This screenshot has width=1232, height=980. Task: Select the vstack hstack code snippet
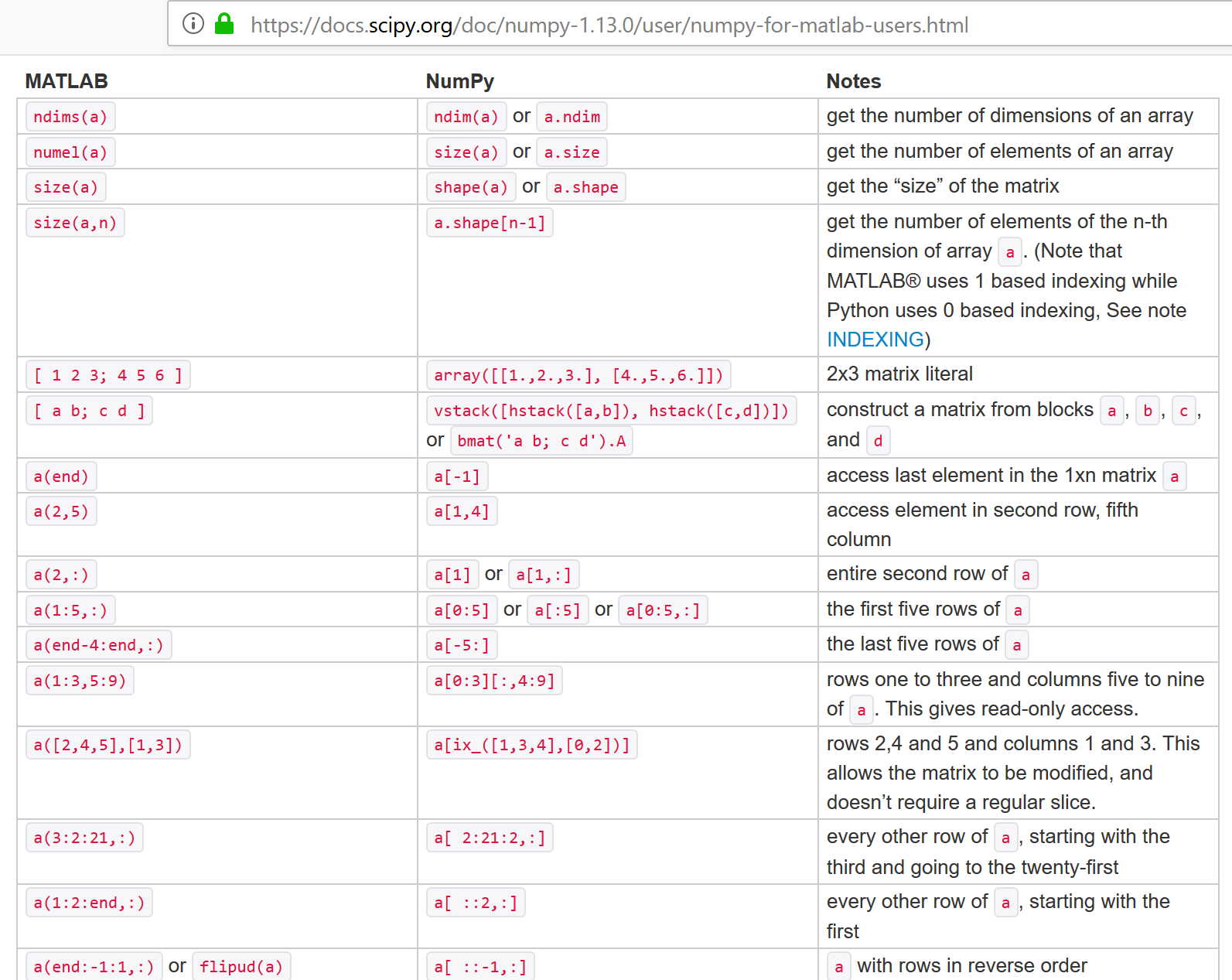pos(611,411)
